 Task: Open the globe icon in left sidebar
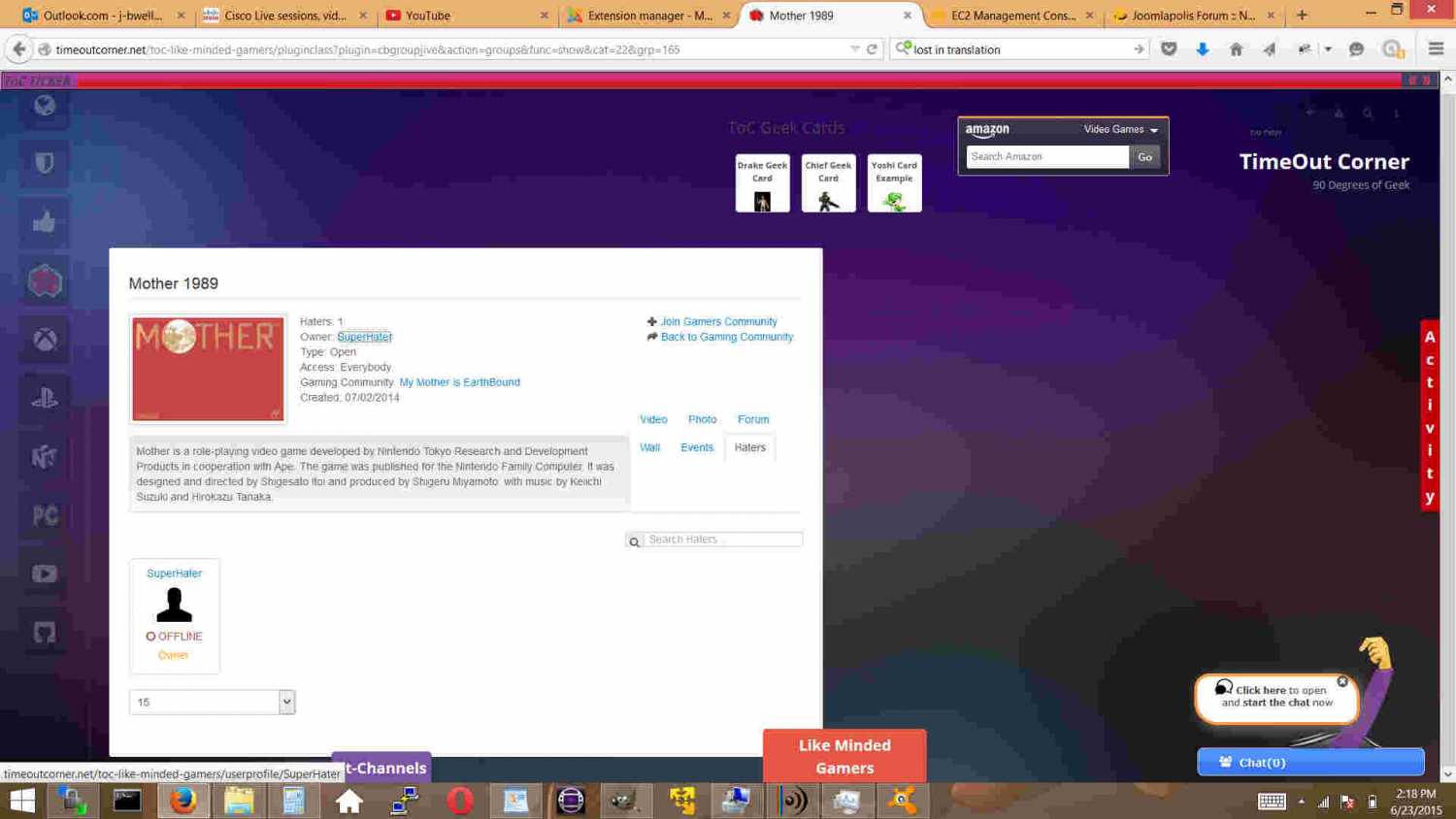click(45, 106)
